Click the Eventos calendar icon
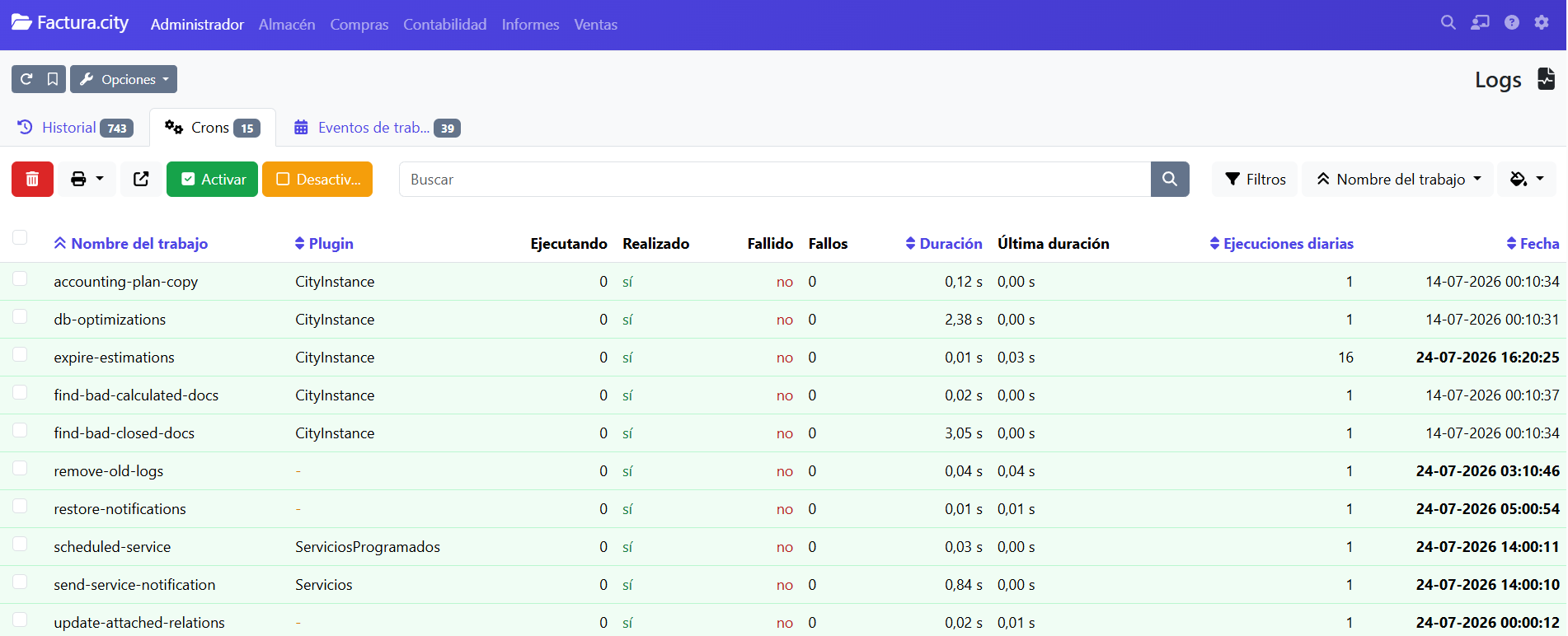Screen dimensions: 1568x636 [x=301, y=128]
